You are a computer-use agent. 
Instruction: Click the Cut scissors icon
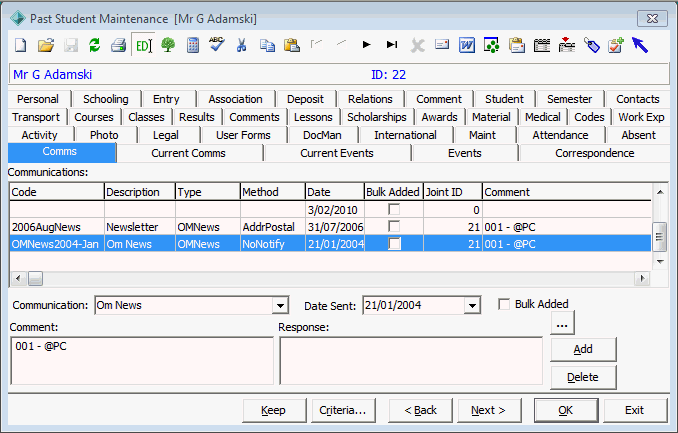point(241,45)
